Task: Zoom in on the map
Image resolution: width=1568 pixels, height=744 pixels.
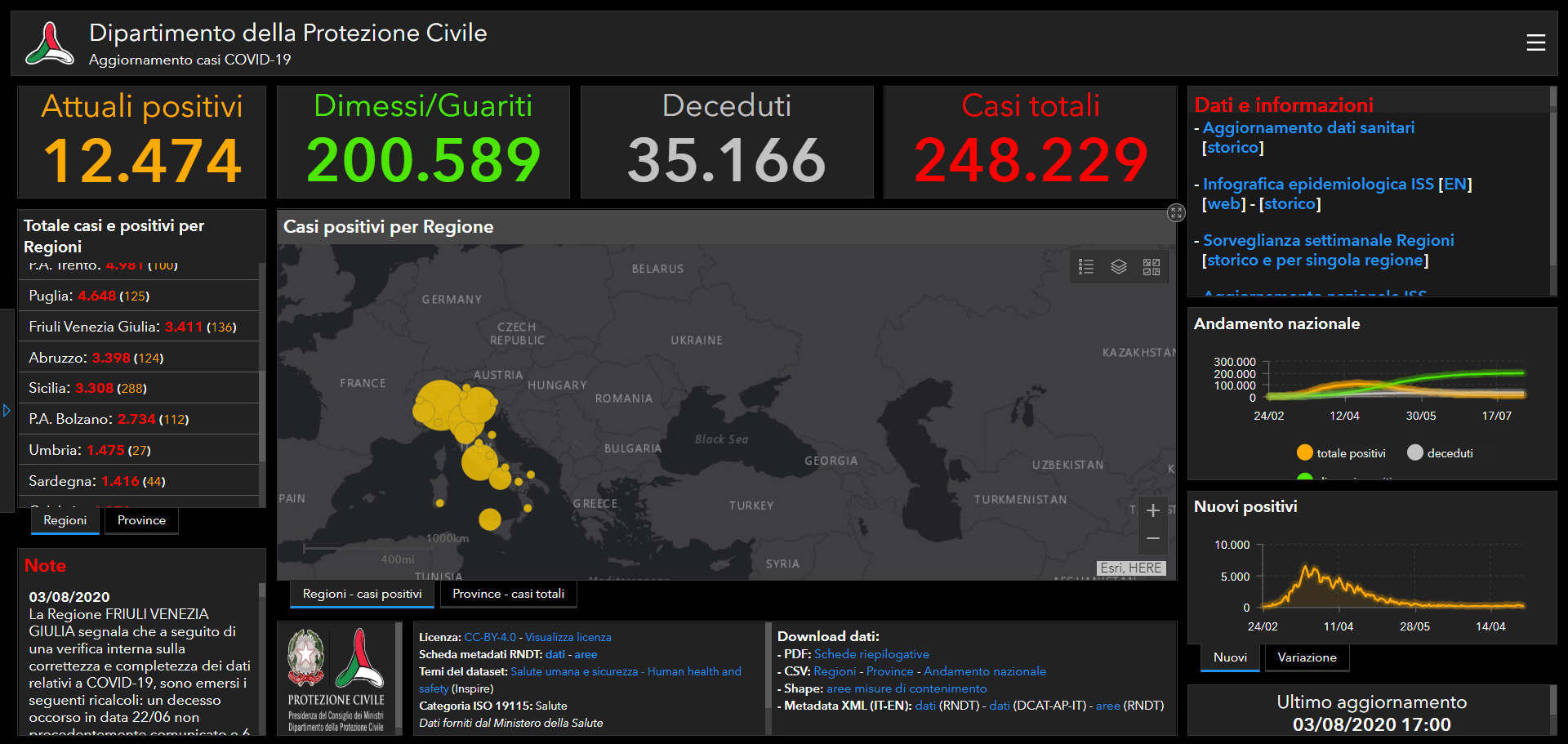Action: pos(1152,510)
